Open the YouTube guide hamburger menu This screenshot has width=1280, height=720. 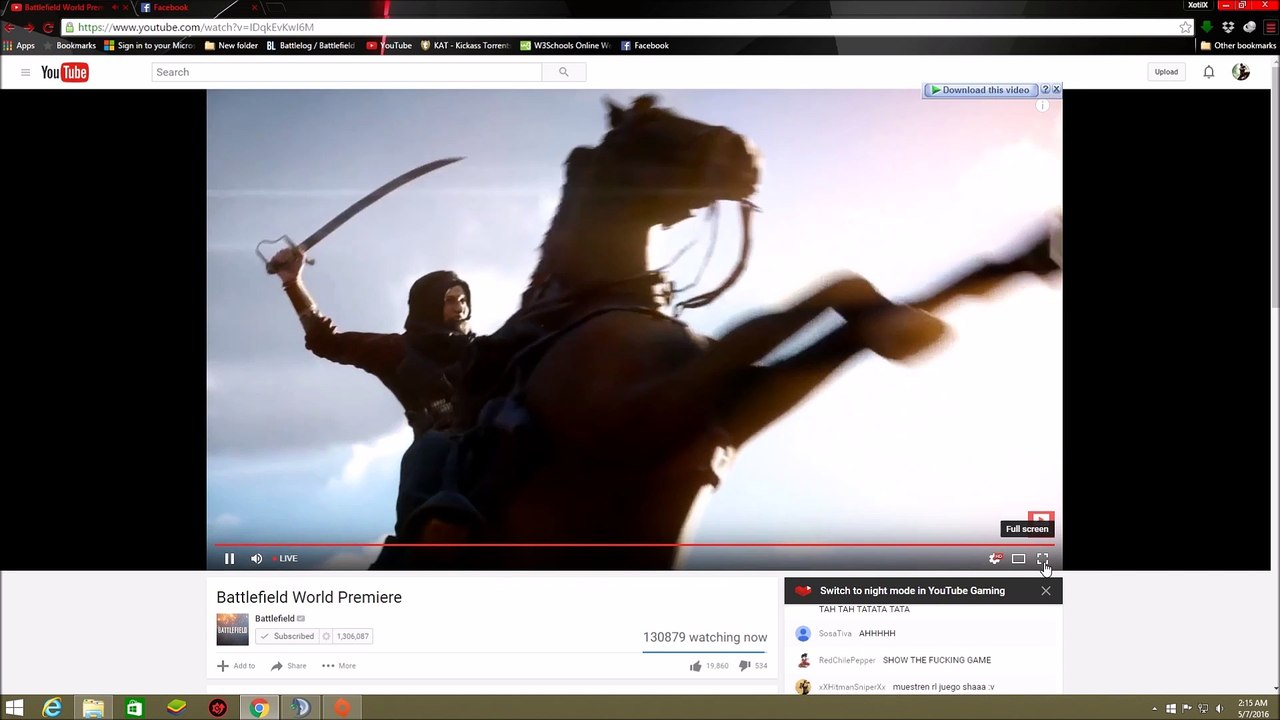[x=25, y=72]
